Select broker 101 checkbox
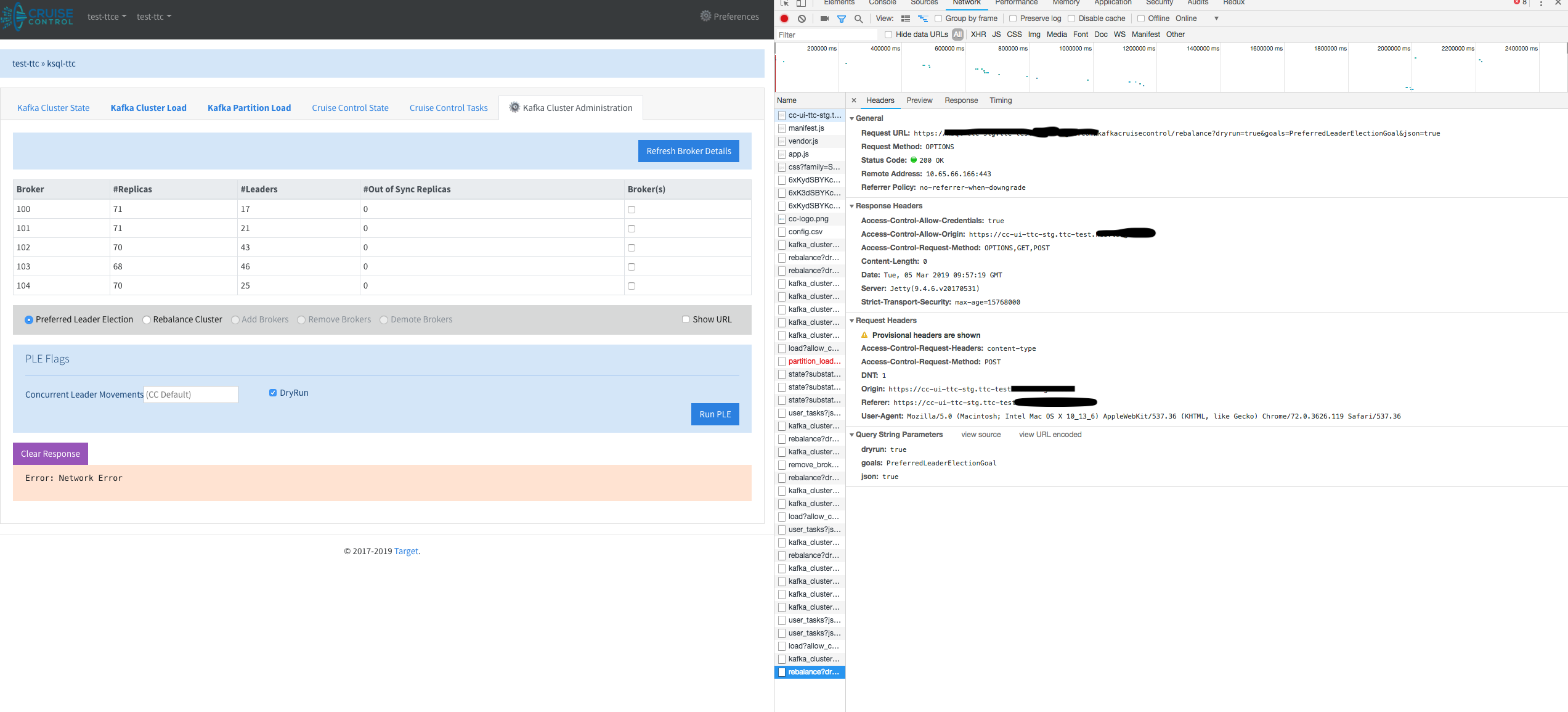 click(631, 229)
